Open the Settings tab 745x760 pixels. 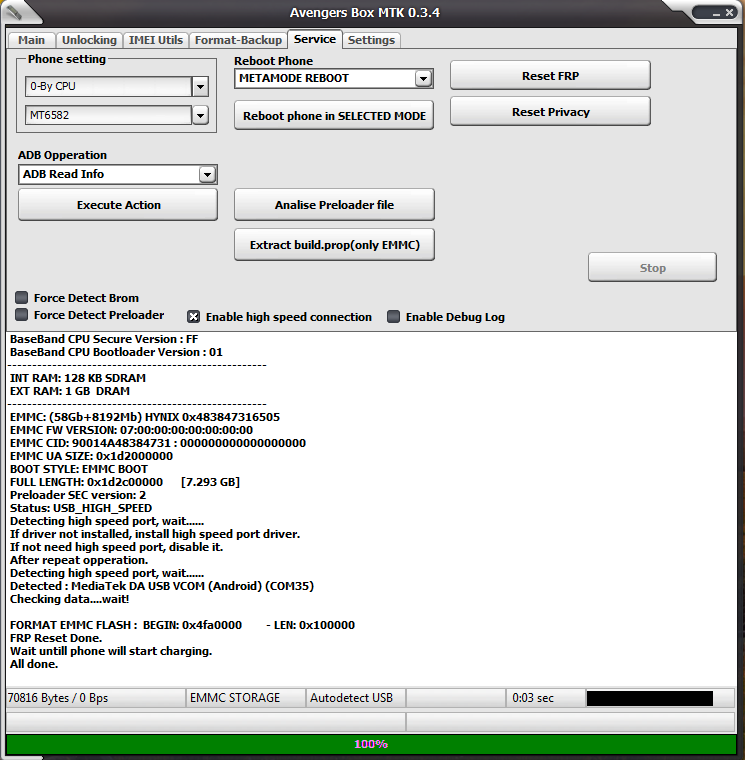[x=371, y=40]
